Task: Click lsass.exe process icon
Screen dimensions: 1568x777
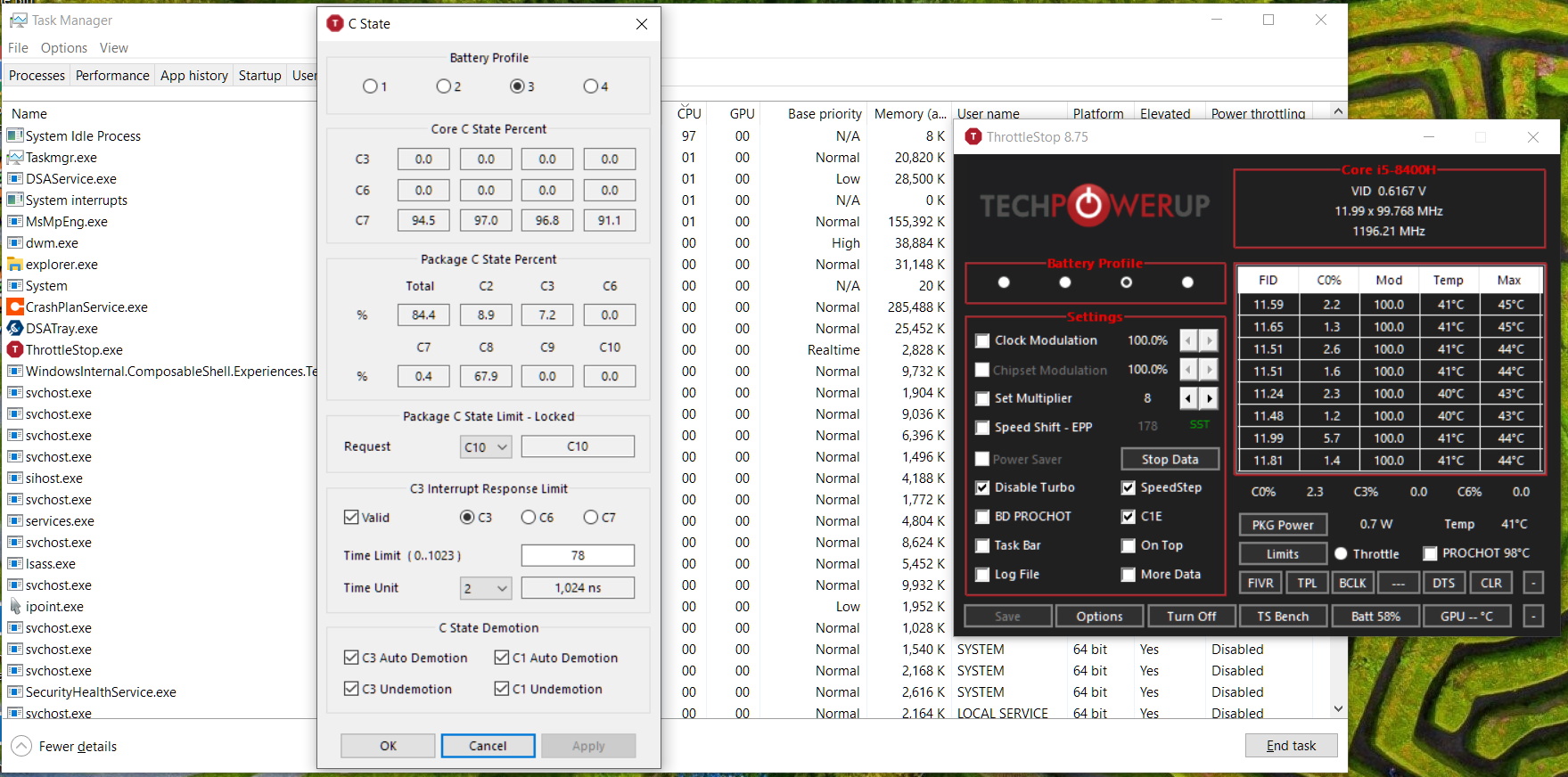Action: point(15,564)
